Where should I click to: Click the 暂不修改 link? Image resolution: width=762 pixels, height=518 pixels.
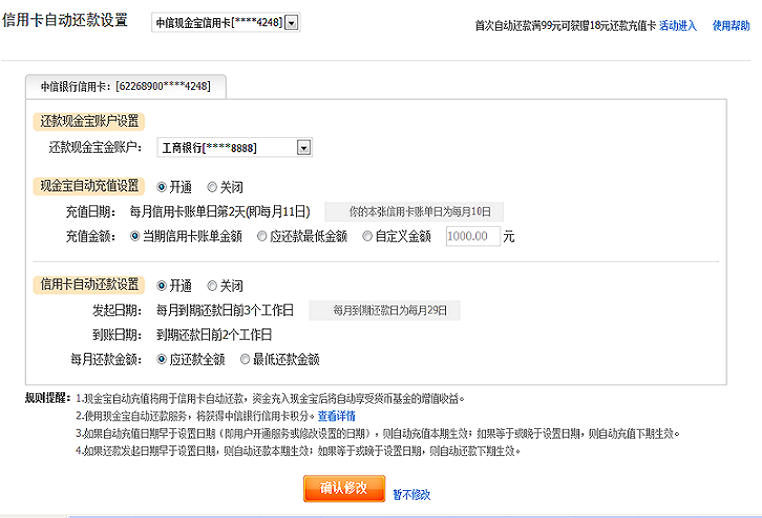[x=411, y=493]
